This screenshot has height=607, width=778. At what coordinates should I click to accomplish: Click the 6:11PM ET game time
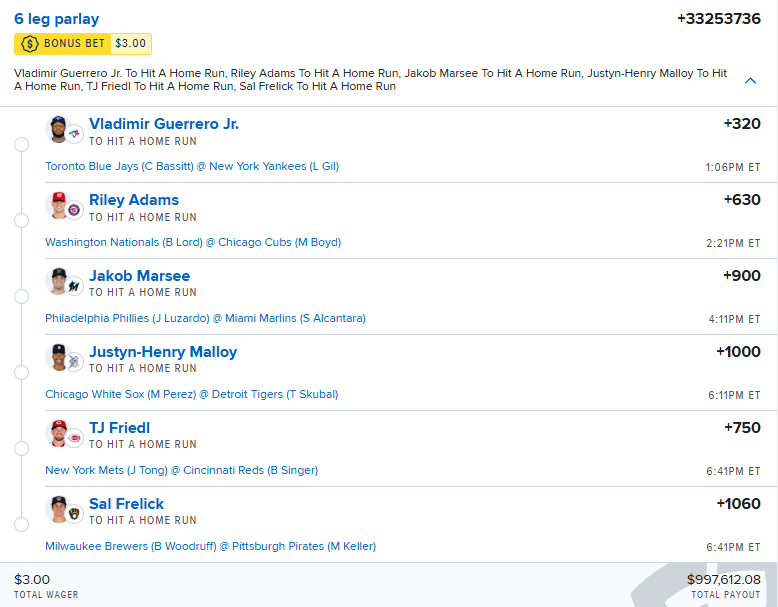coord(734,395)
